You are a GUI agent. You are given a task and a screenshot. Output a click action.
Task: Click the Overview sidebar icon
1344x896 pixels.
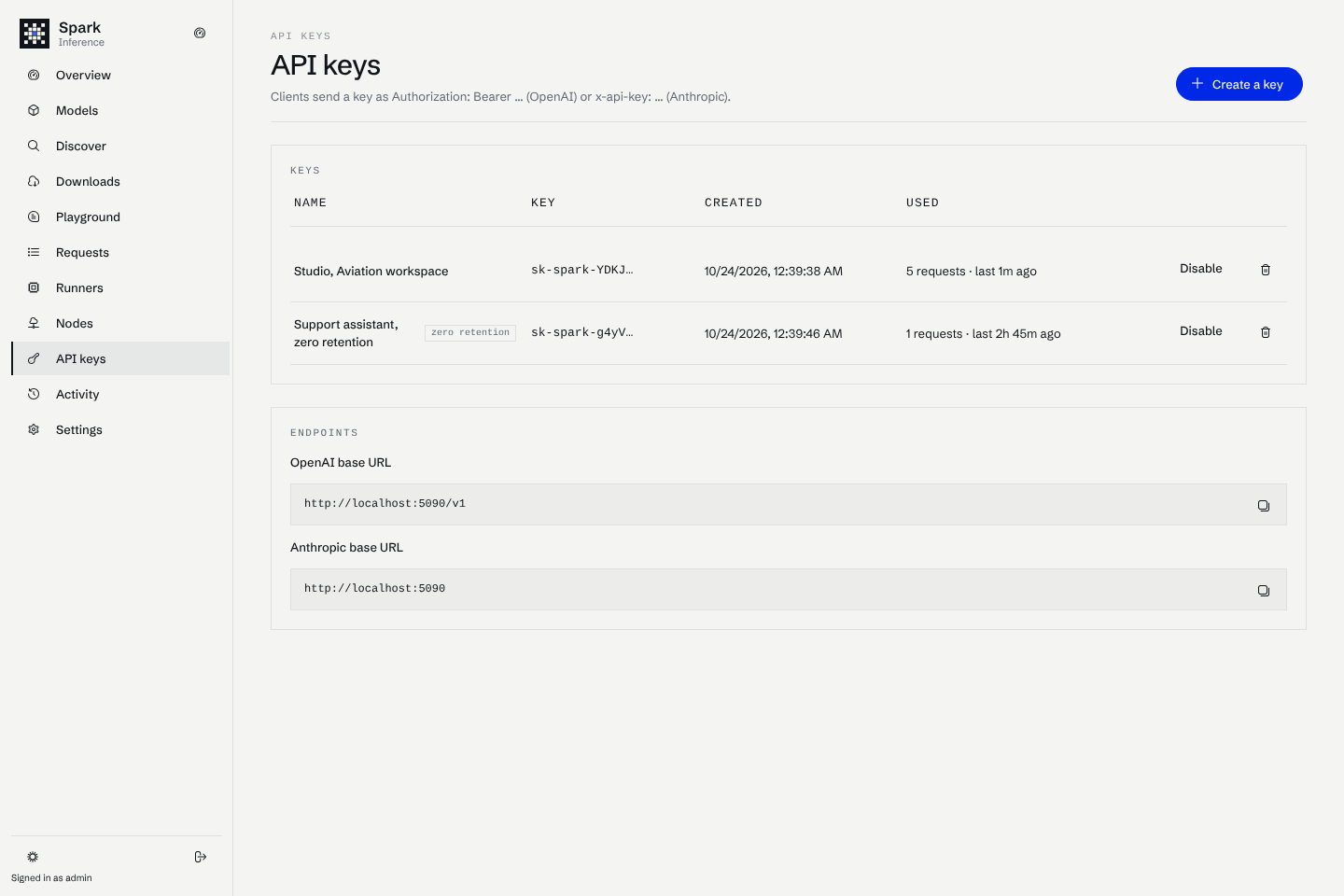(34, 75)
